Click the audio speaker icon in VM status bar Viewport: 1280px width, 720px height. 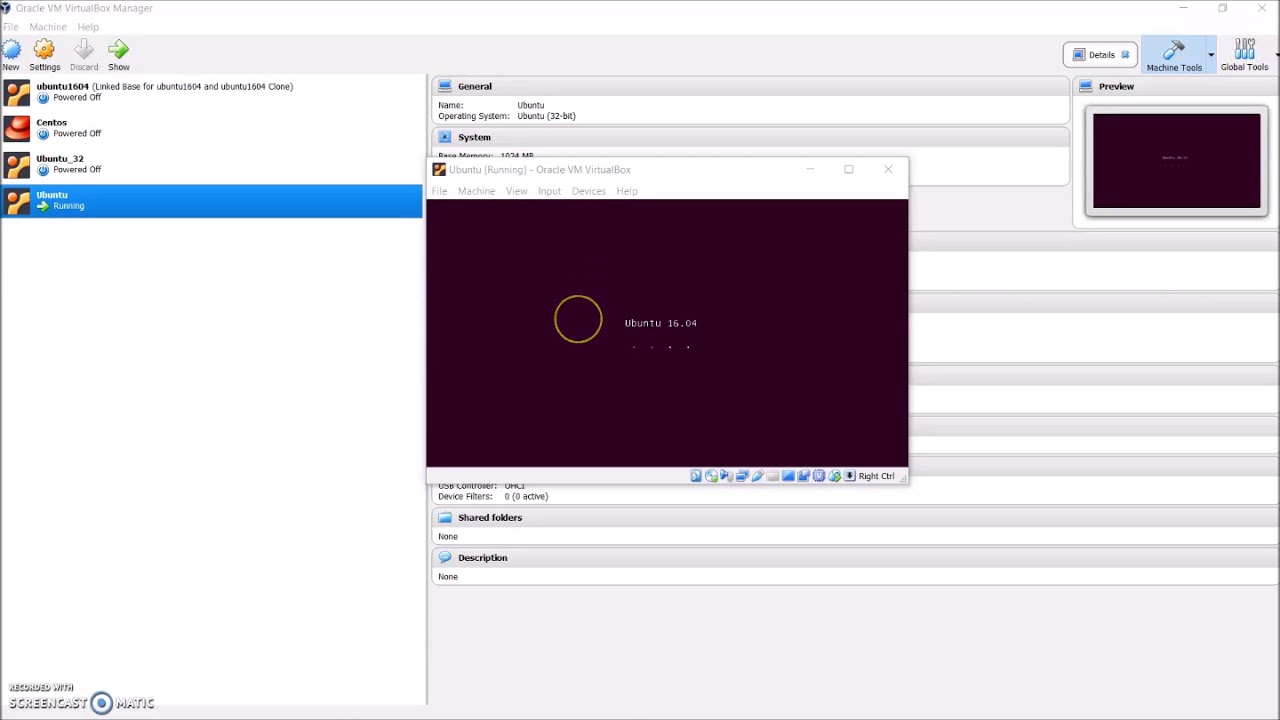pyautogui.click(x=726, y=476)
